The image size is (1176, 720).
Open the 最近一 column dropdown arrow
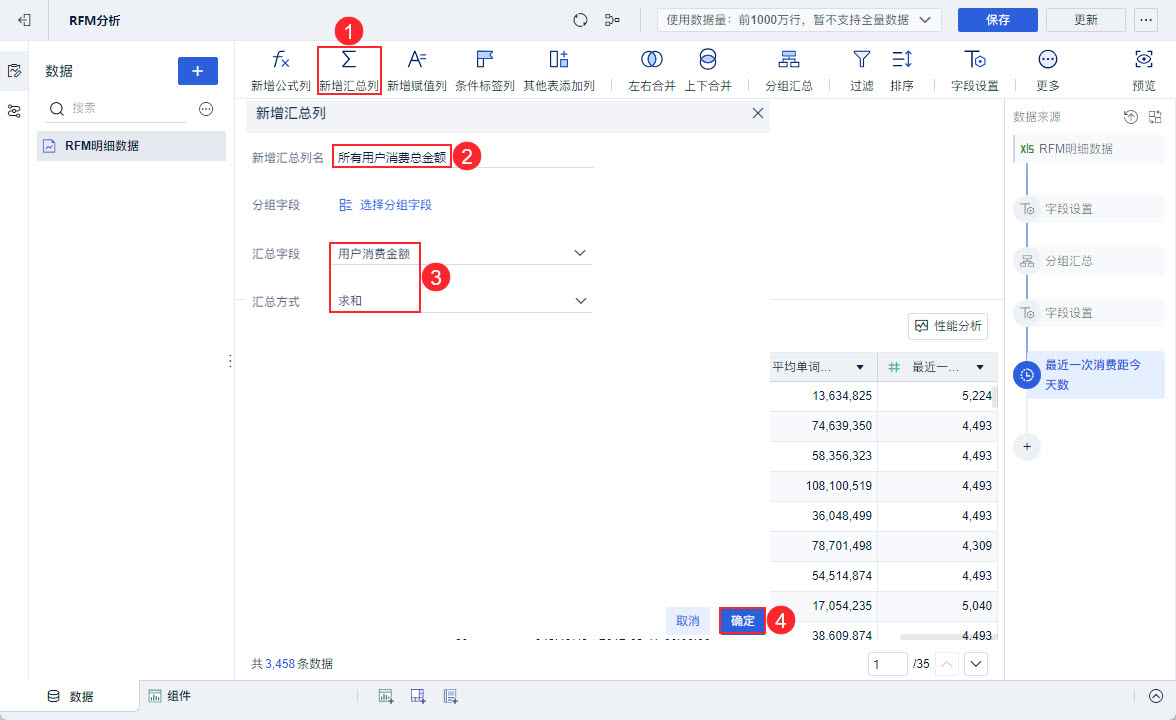[980, 368]
